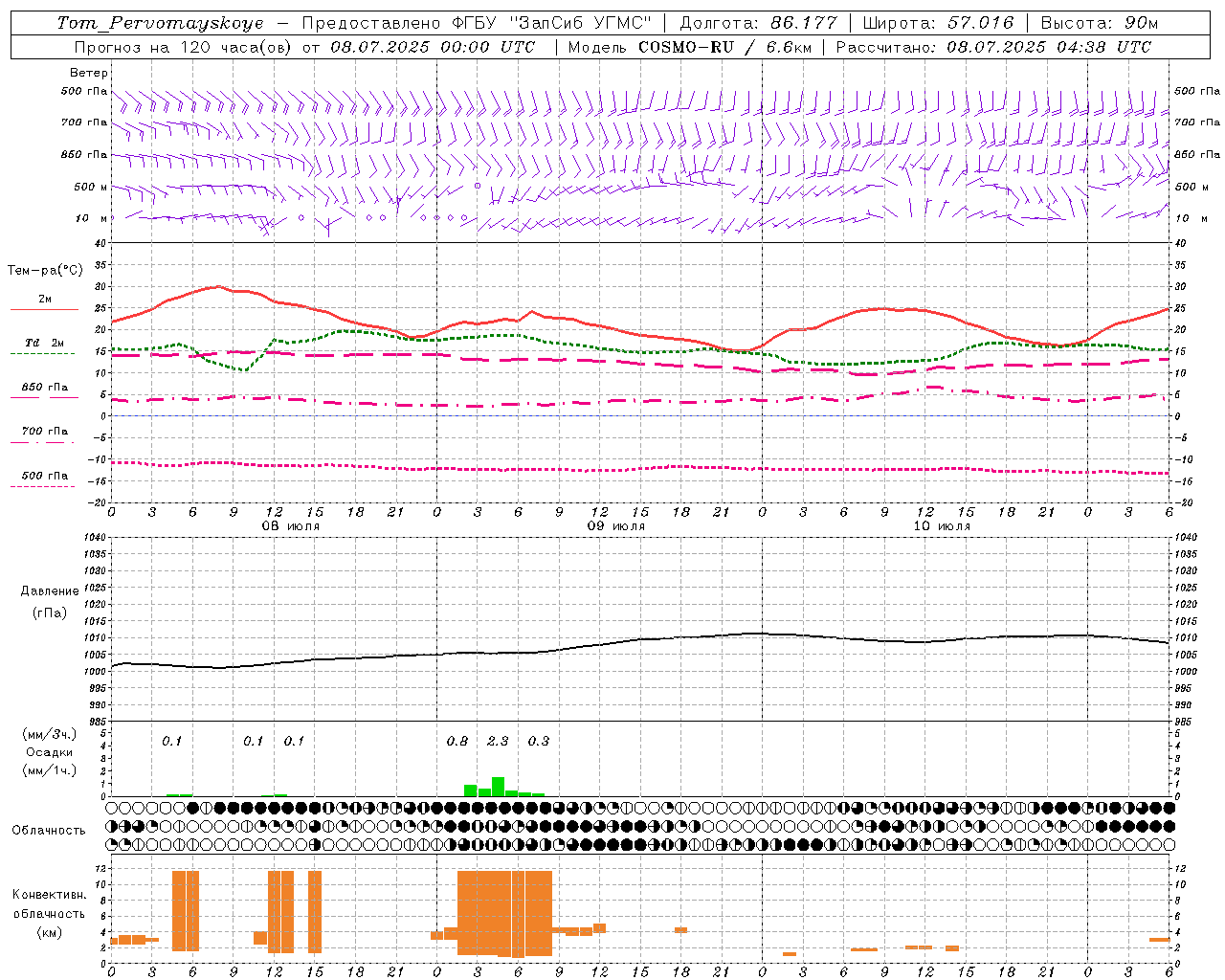
Task: Click the model name COSMO-RU / 6.6км
Action: pyautogui.click(x=724, y=47)
